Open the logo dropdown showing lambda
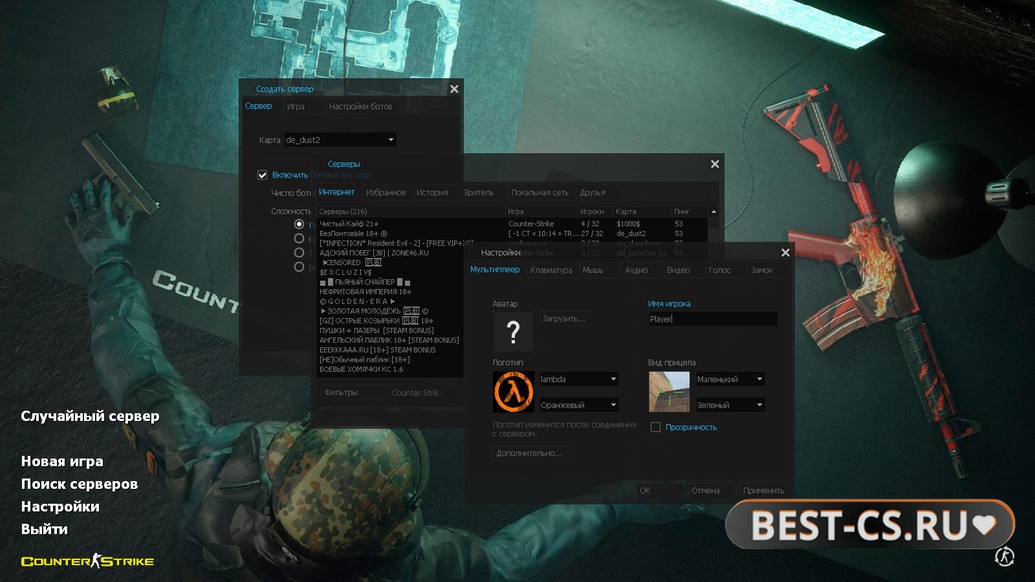Image resolution: width=1035 pixels, height=582 pixels. [x=578, y=379]
